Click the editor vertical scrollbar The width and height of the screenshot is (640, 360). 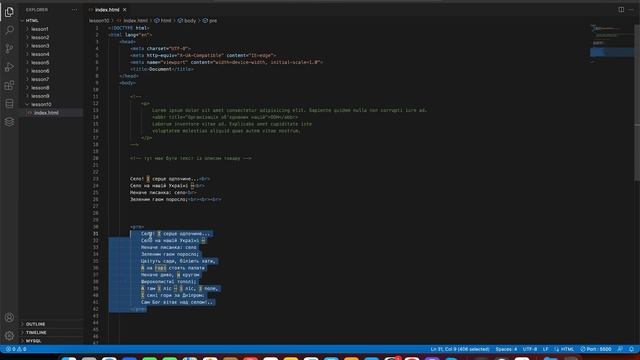[x=637, y=102]
